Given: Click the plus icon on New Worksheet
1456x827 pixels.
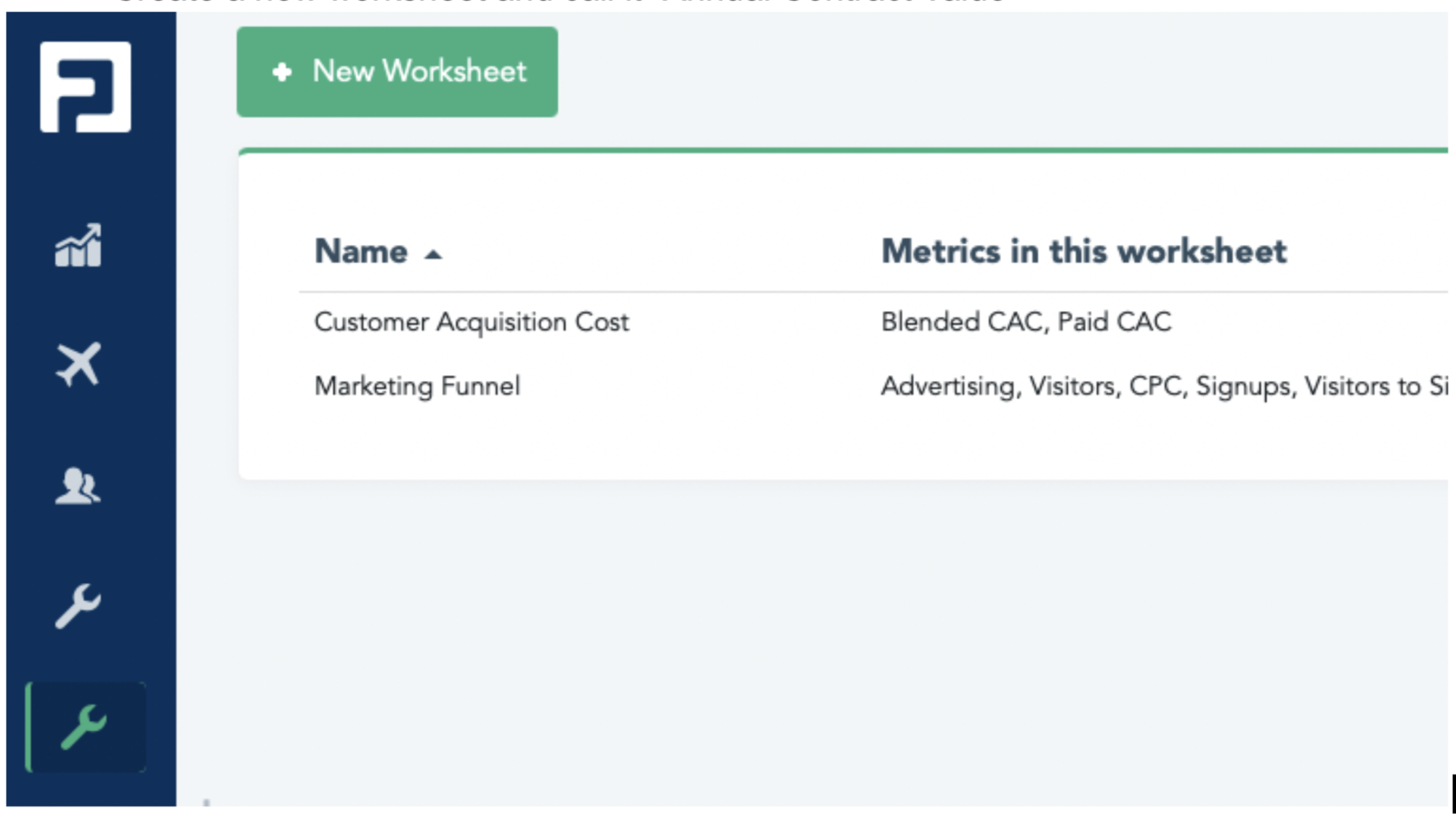Looking at the screenshot, I should coord(282,72).
